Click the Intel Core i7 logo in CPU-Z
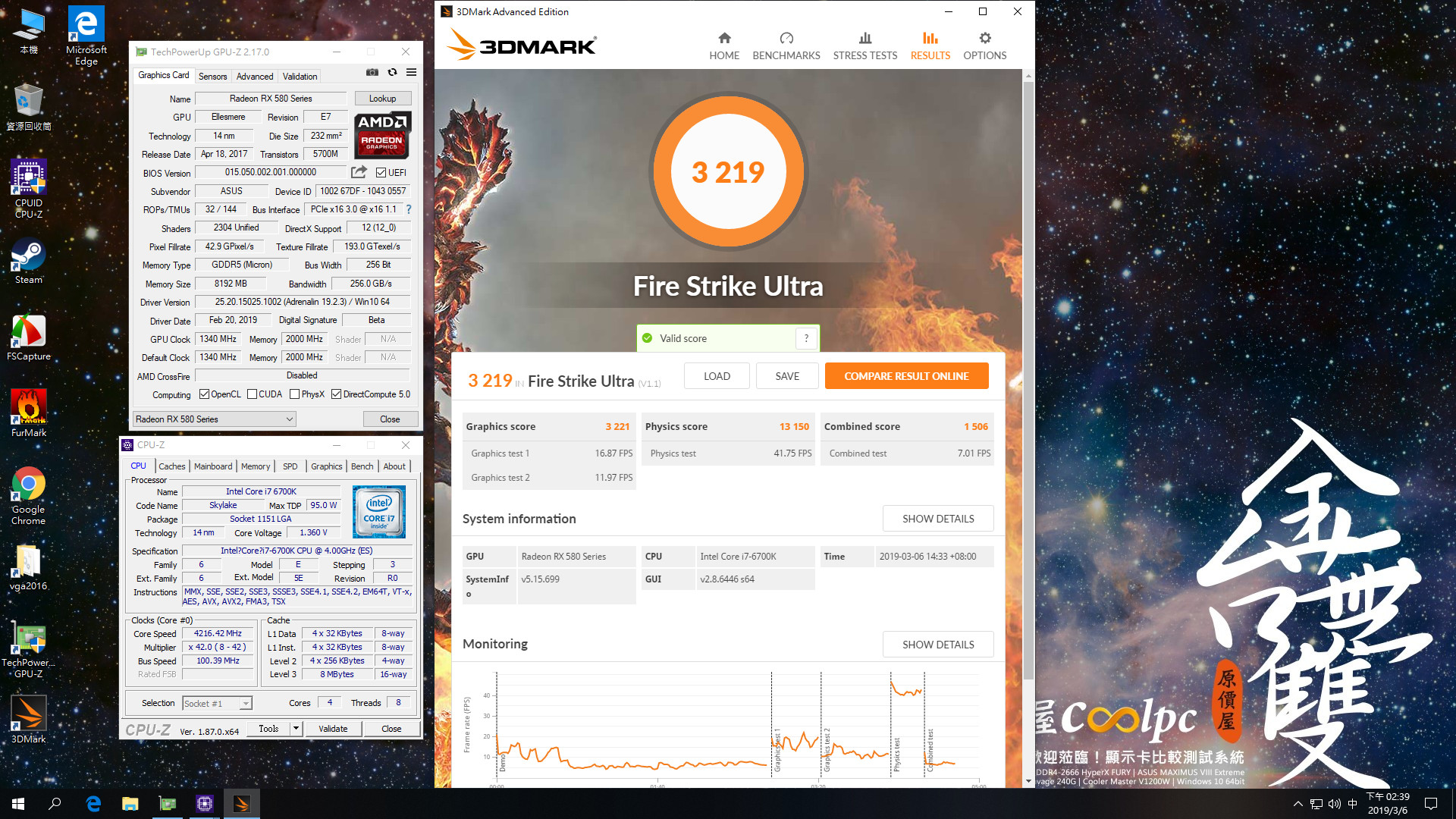 [379, 512]
